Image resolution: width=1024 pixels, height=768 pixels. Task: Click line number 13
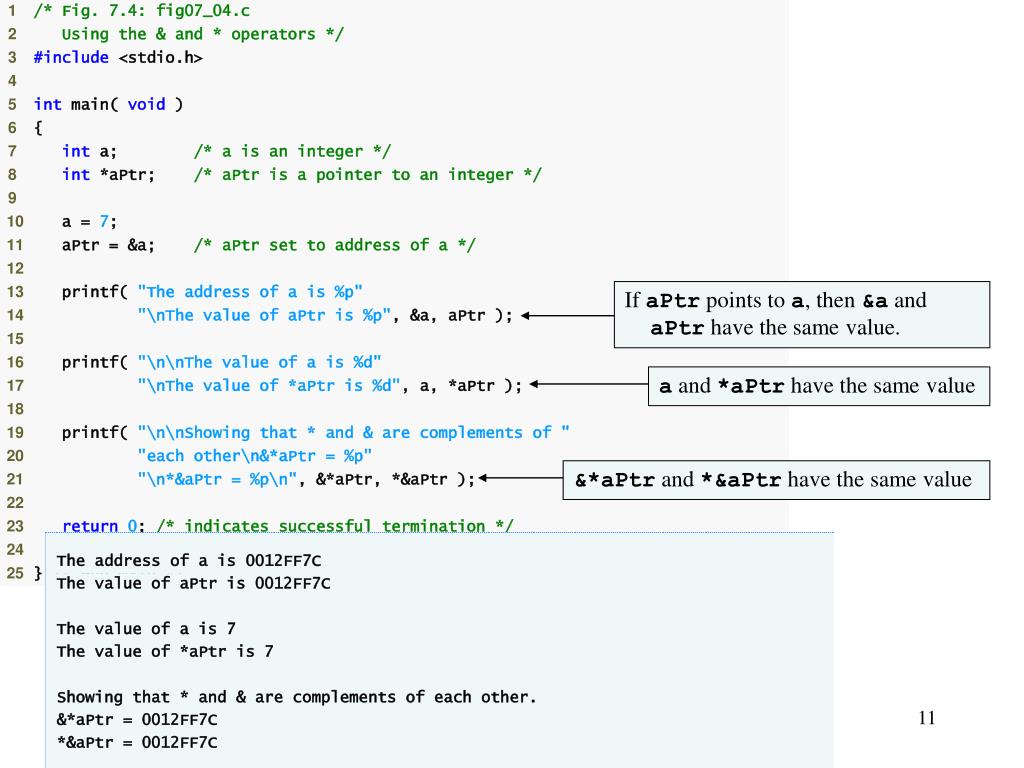click(x=15, y=292)
